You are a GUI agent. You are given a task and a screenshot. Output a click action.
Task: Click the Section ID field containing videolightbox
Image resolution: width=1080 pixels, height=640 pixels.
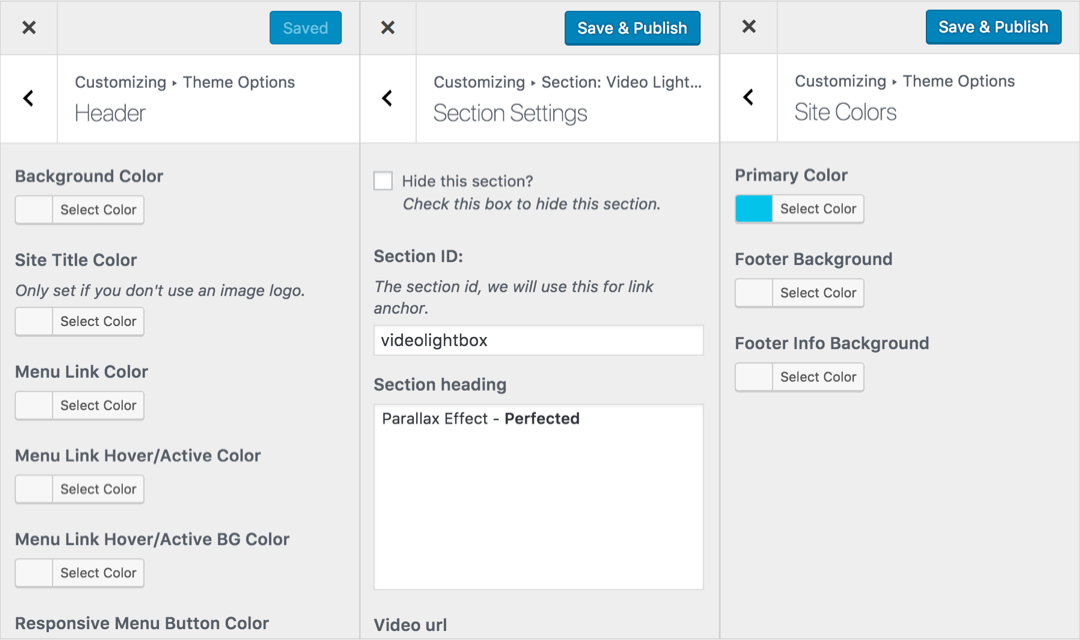(x=539, y=340)
